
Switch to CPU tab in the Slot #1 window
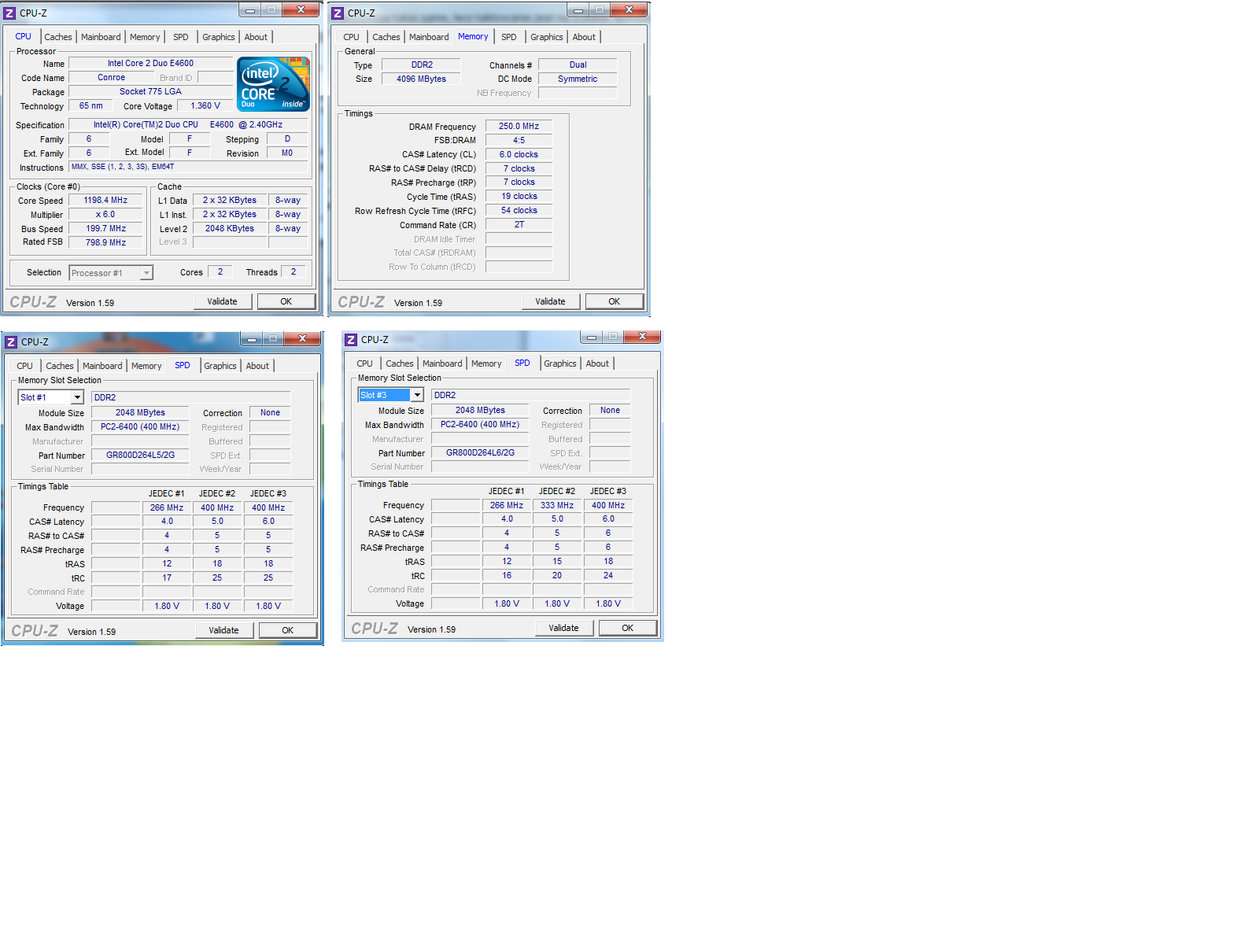(x=25, y=366)
